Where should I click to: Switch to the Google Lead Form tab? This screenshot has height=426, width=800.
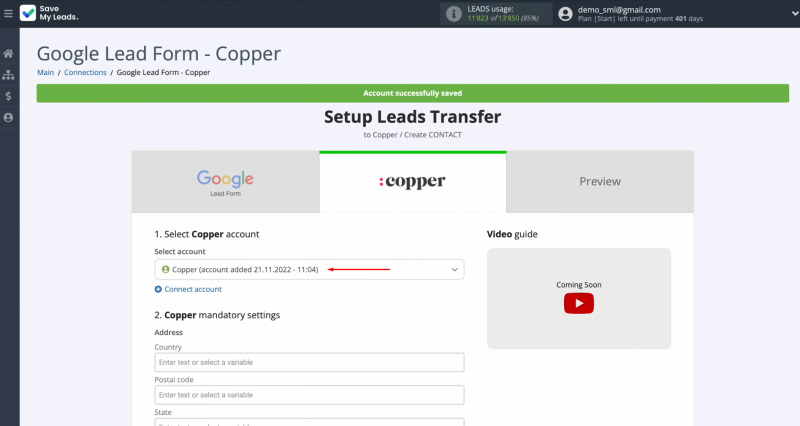[x=226, y=182]
